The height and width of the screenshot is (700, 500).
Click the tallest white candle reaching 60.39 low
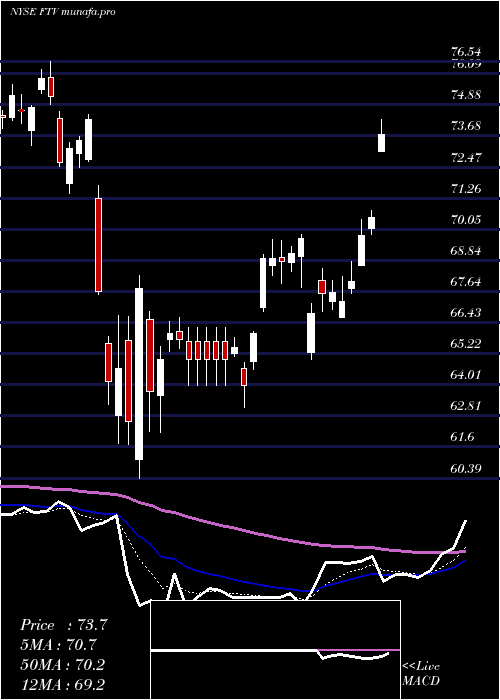(x=139, y=374)
